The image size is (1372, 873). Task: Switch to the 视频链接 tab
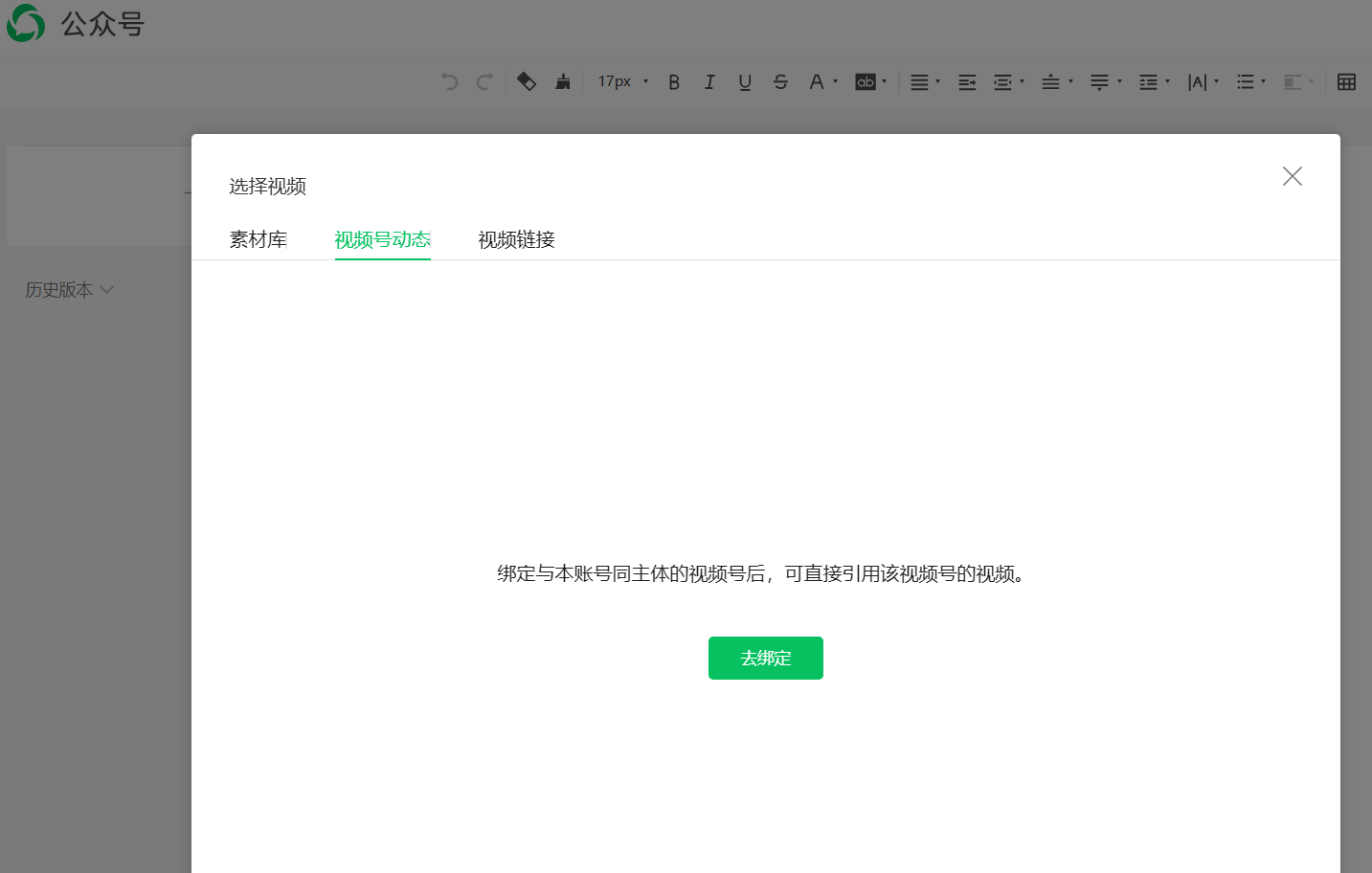(x=516, y=239)
